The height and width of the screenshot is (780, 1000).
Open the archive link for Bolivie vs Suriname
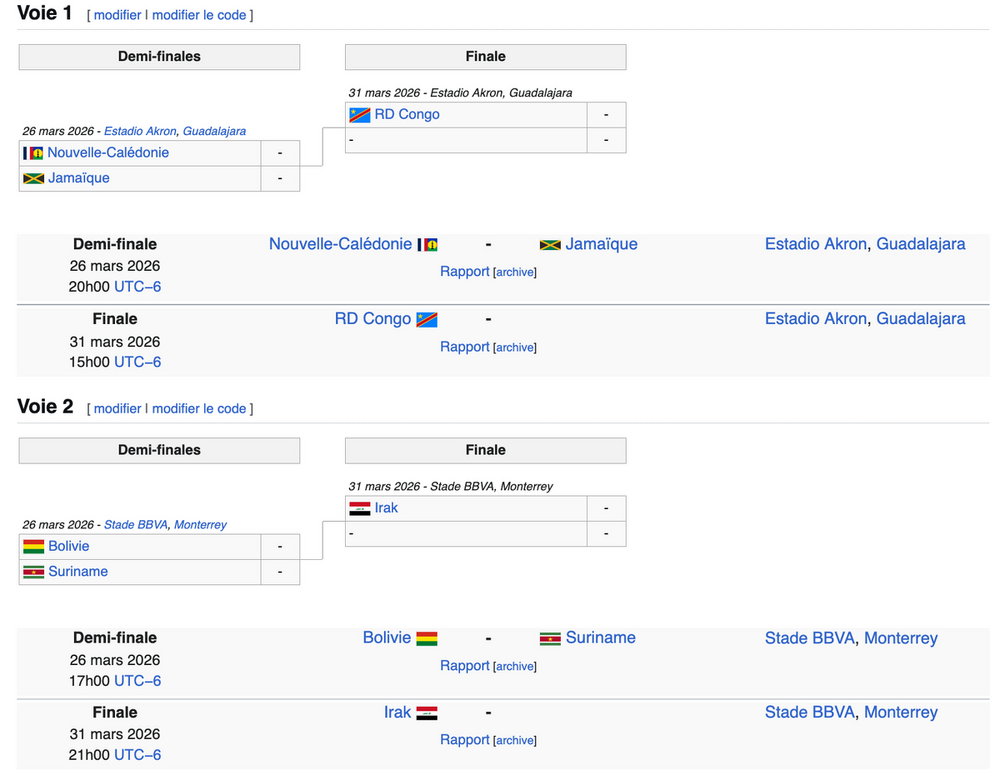coord(515,666)
